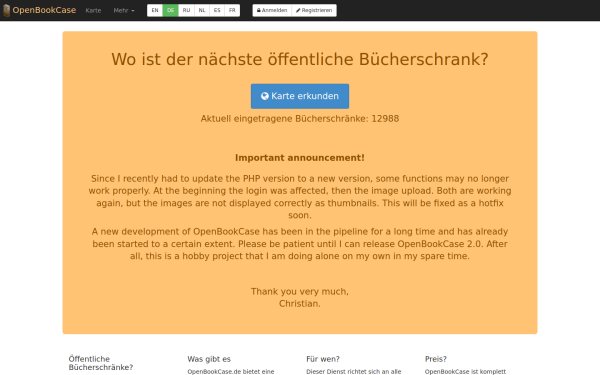Click the OpenBookCase bookshelf logo icon

pos(7,10)
